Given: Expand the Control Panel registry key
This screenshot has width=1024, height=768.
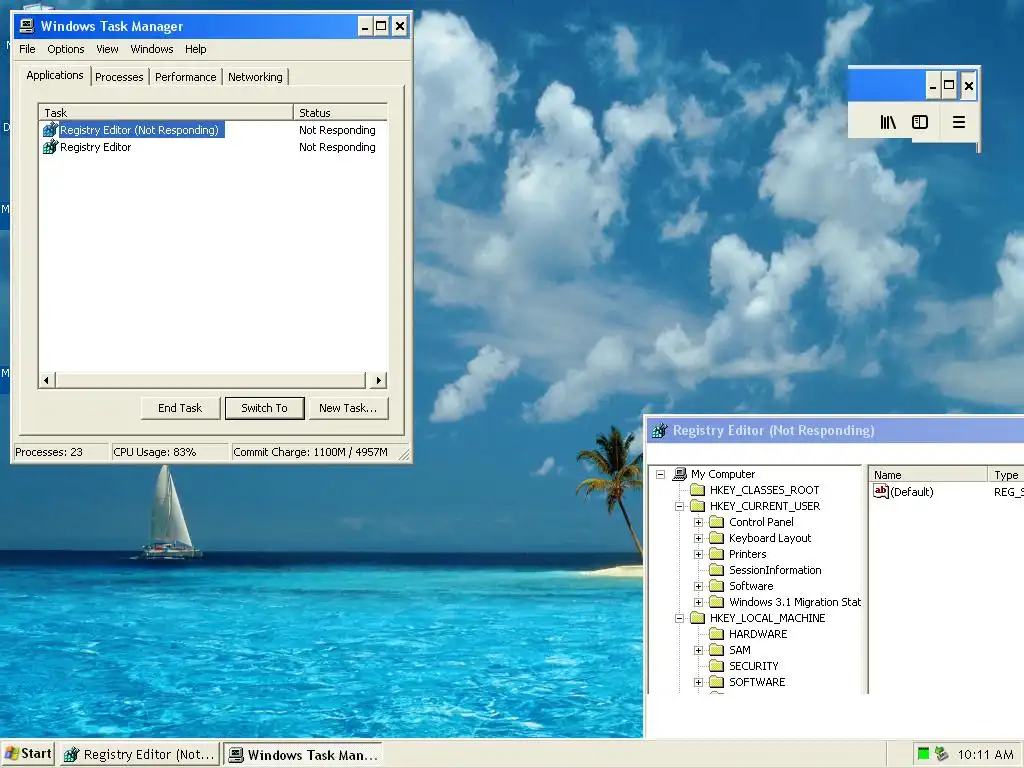Looking at the screenshot, I should click(699, 522).
